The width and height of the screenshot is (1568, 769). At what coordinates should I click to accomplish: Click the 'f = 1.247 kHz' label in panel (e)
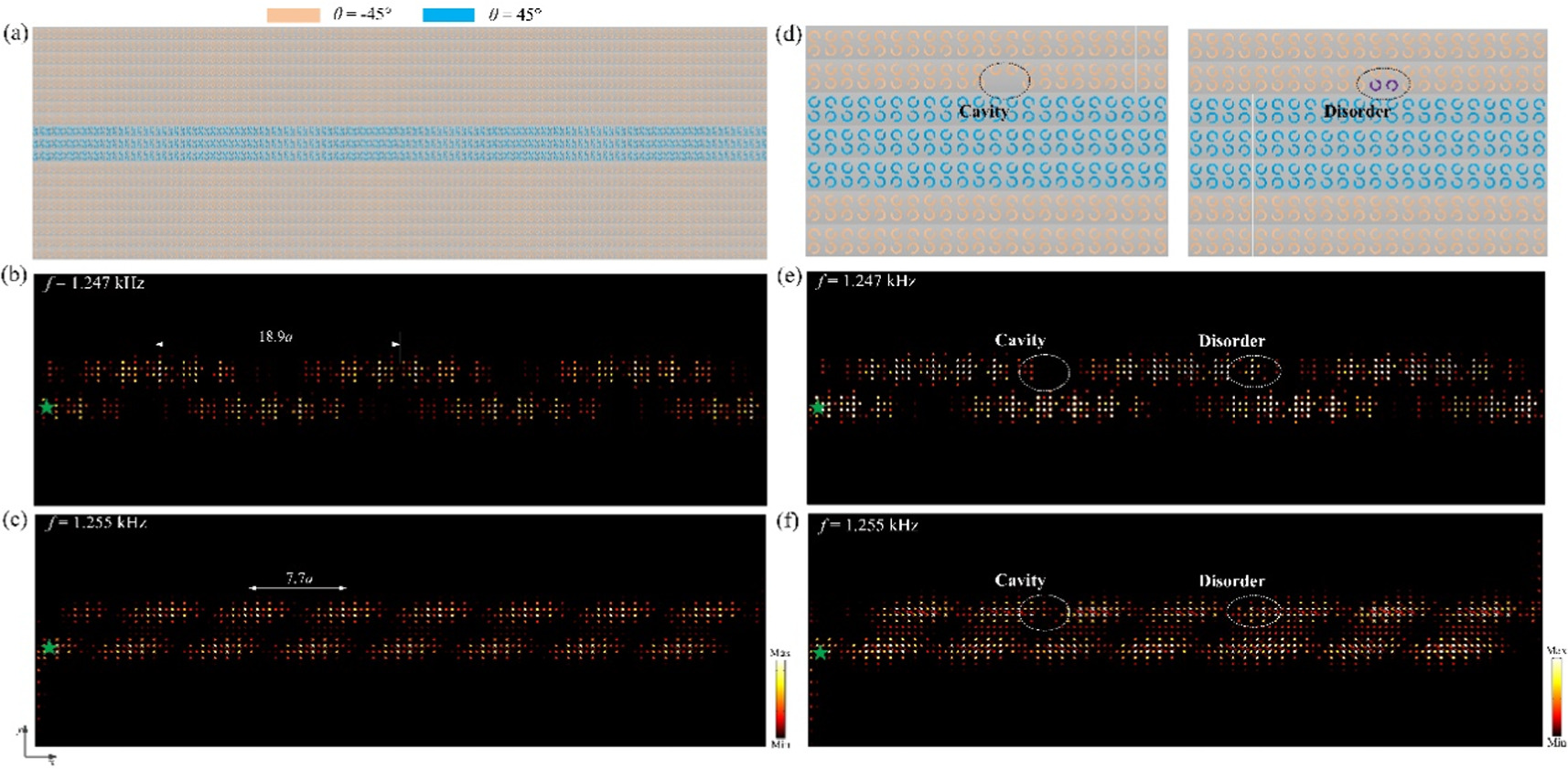(x=866, y=281)
